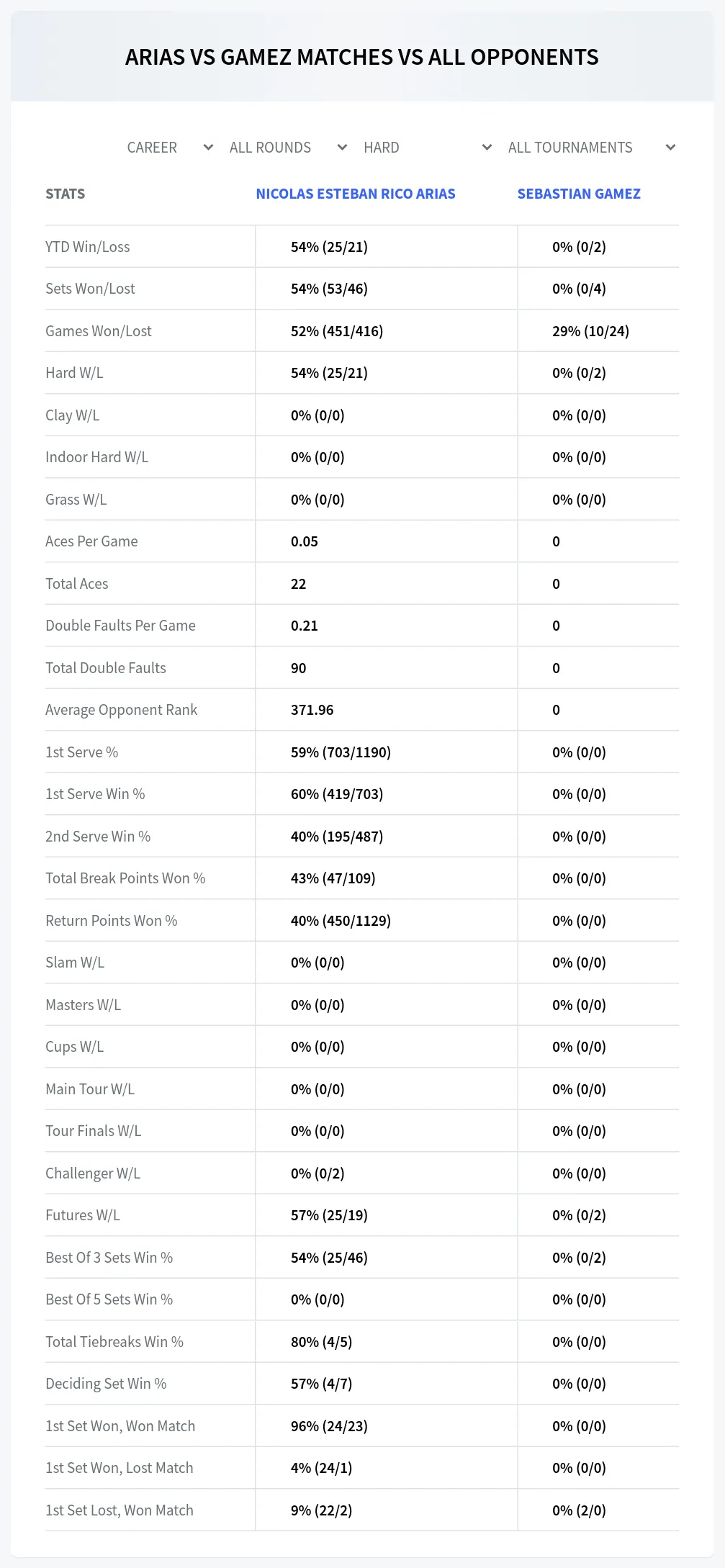
Task: Click the chevron next to ALL TOURNAMENTS
Action: (x=670, y=148)
